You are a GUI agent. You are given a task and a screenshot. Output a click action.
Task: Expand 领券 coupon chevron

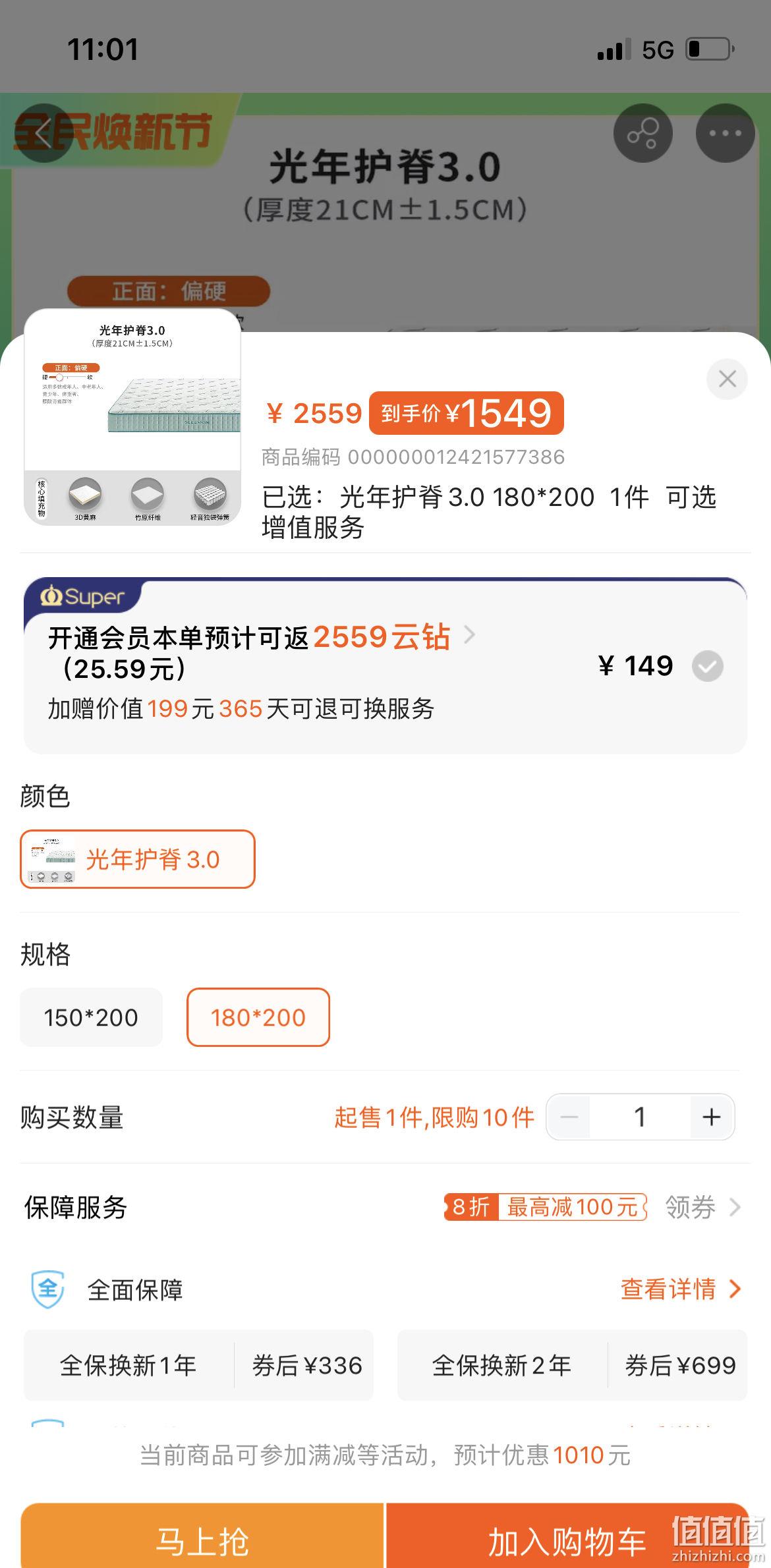(735, 1207)
